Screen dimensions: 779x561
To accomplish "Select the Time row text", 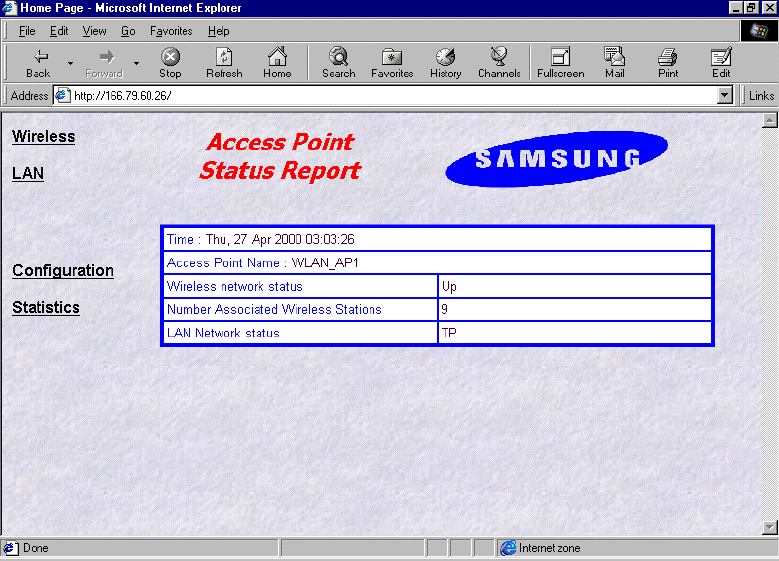I will [261, 240].
